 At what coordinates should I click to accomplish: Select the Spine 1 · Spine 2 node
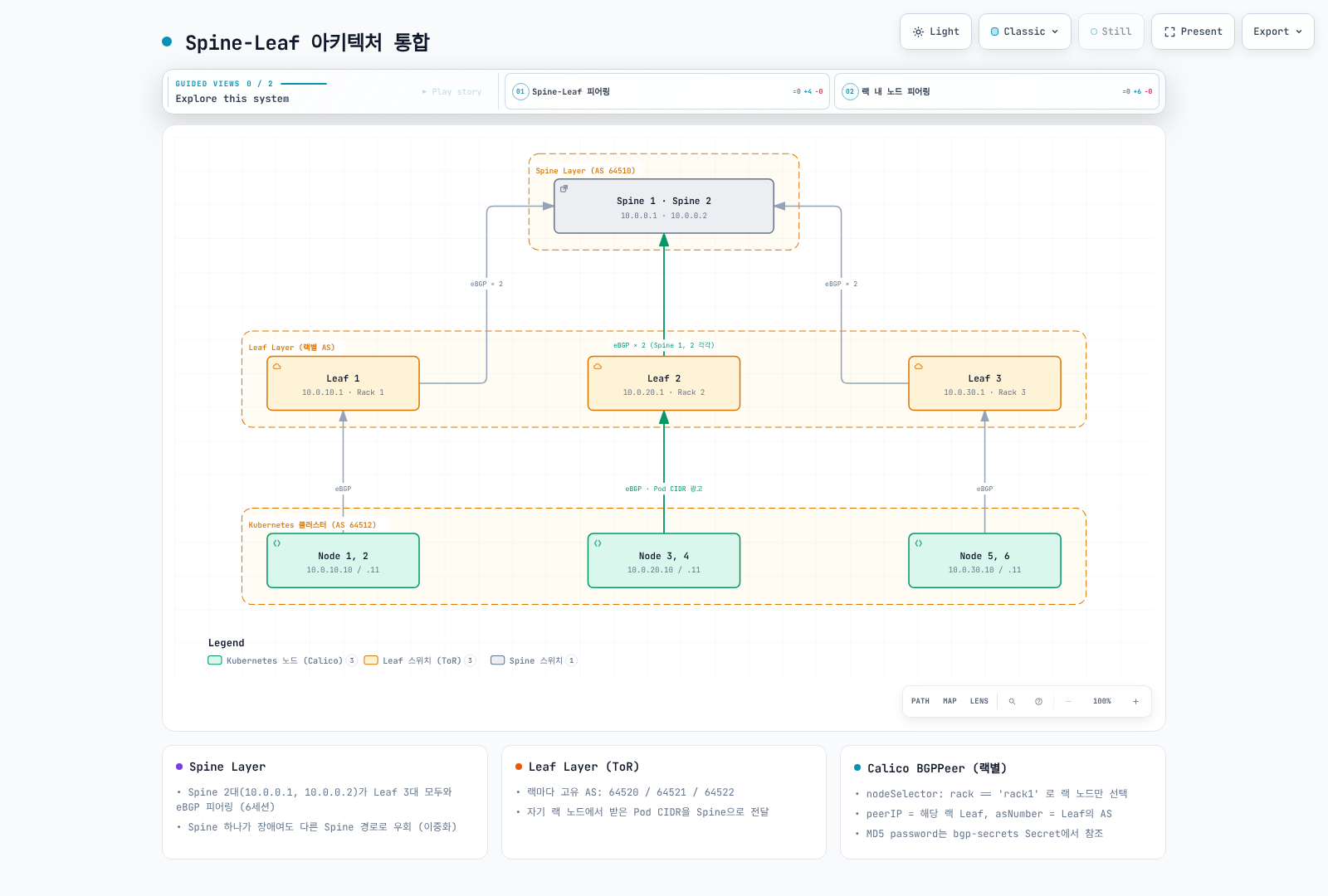pos(664,207)
